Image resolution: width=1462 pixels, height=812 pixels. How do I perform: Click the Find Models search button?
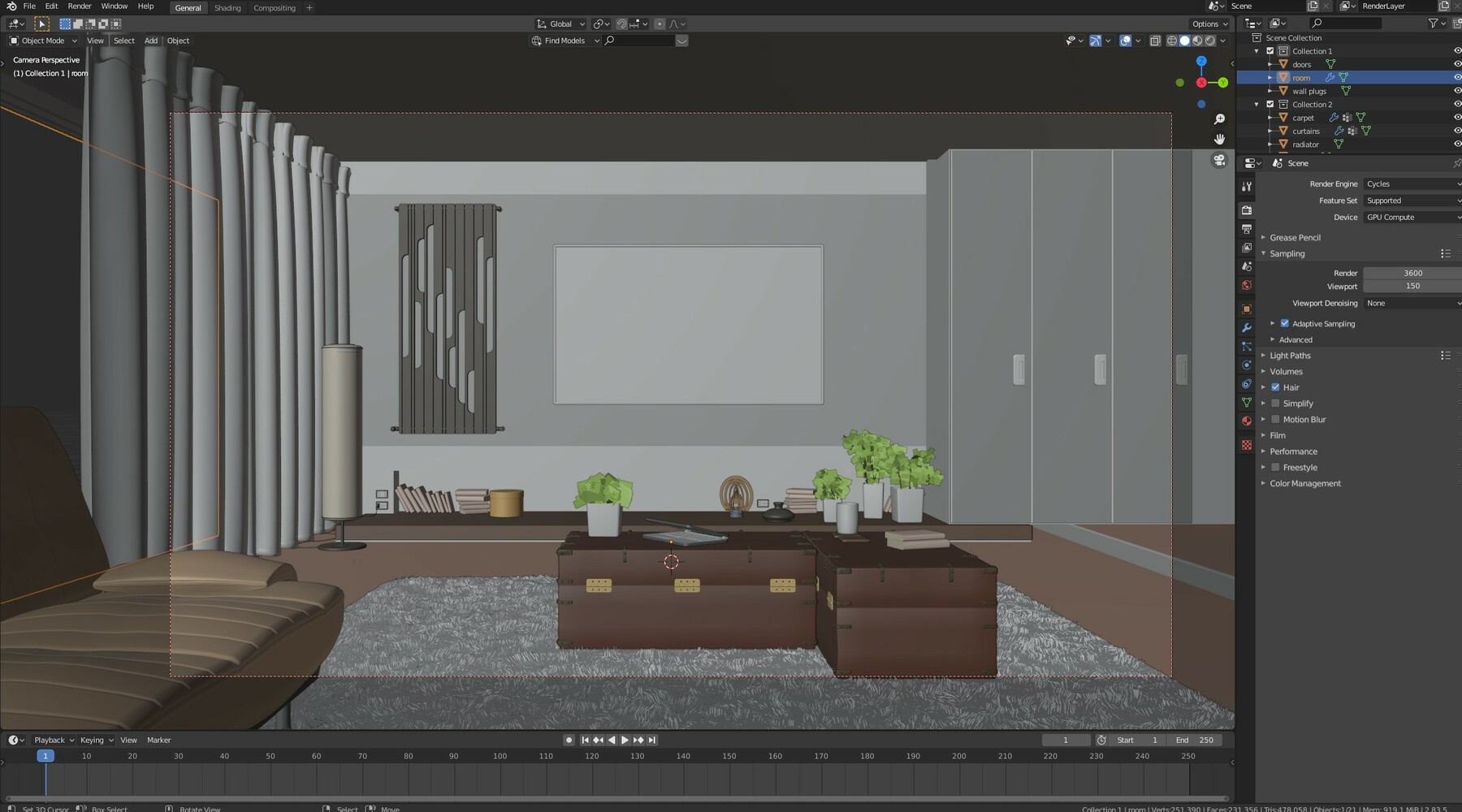pos(563,41)
